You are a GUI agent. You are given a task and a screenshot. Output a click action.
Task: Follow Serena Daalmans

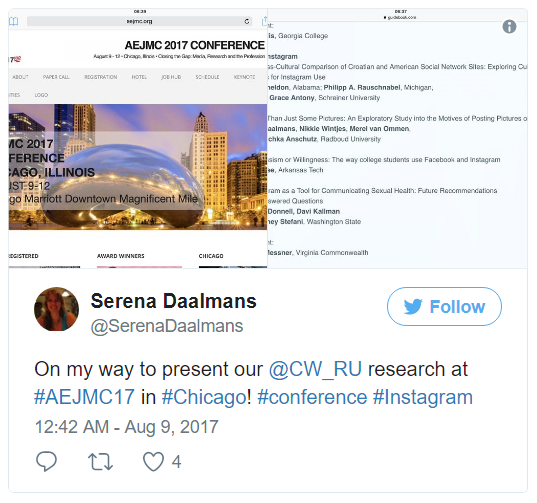444,306
